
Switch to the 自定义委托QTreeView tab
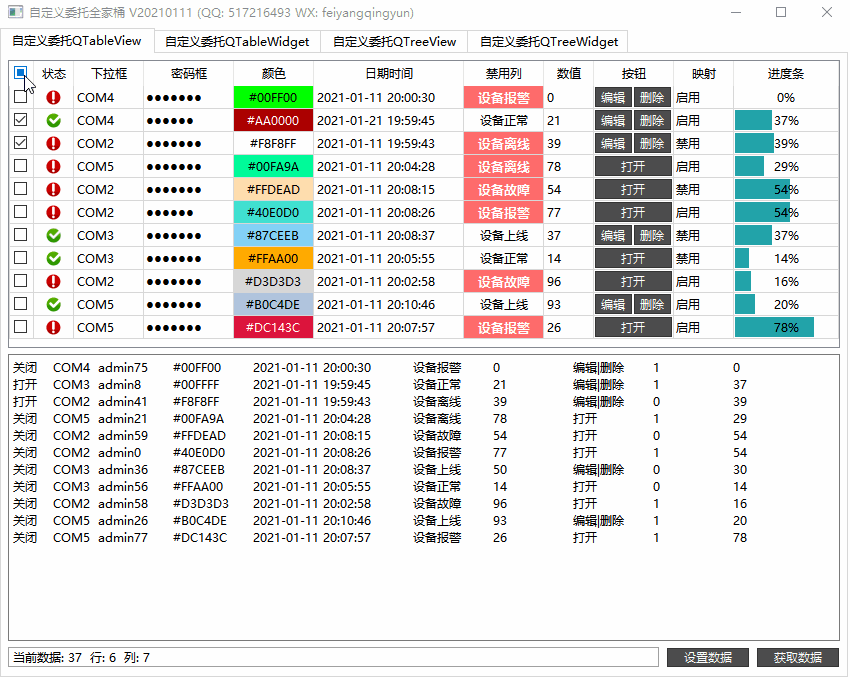pos(394,42)
